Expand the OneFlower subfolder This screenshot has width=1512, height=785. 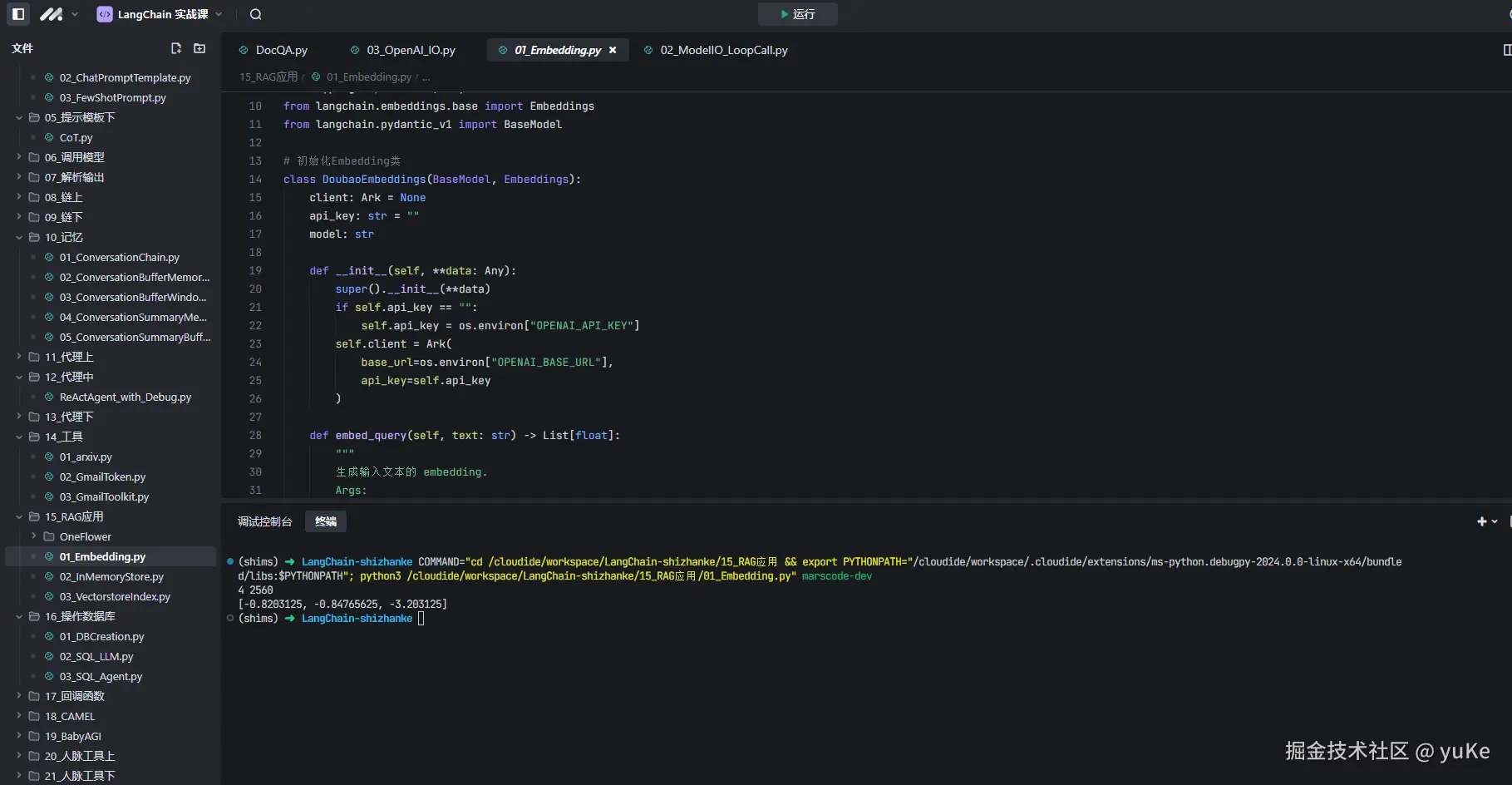34,536
